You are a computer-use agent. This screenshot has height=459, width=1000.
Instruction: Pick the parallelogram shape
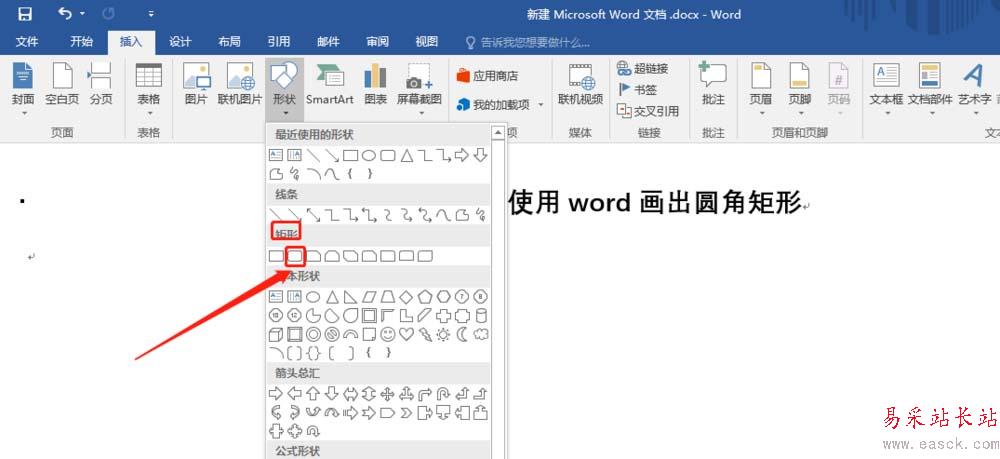pos(369,296)
